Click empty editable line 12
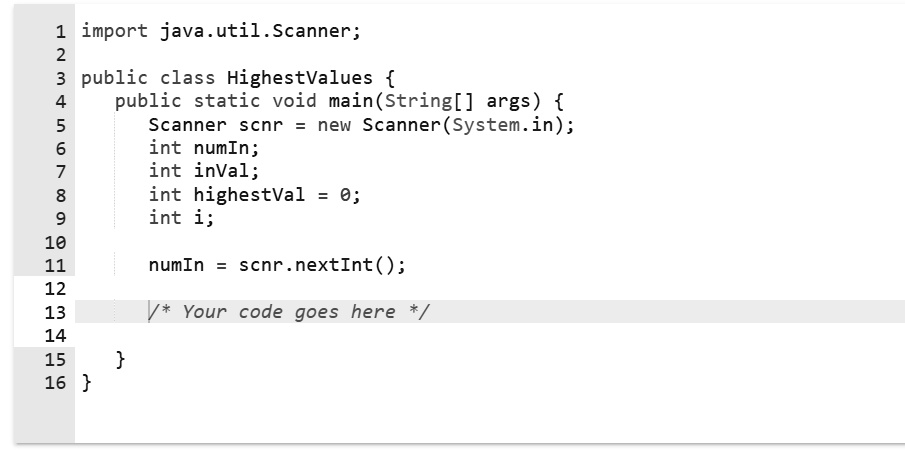 coord(489,288)
